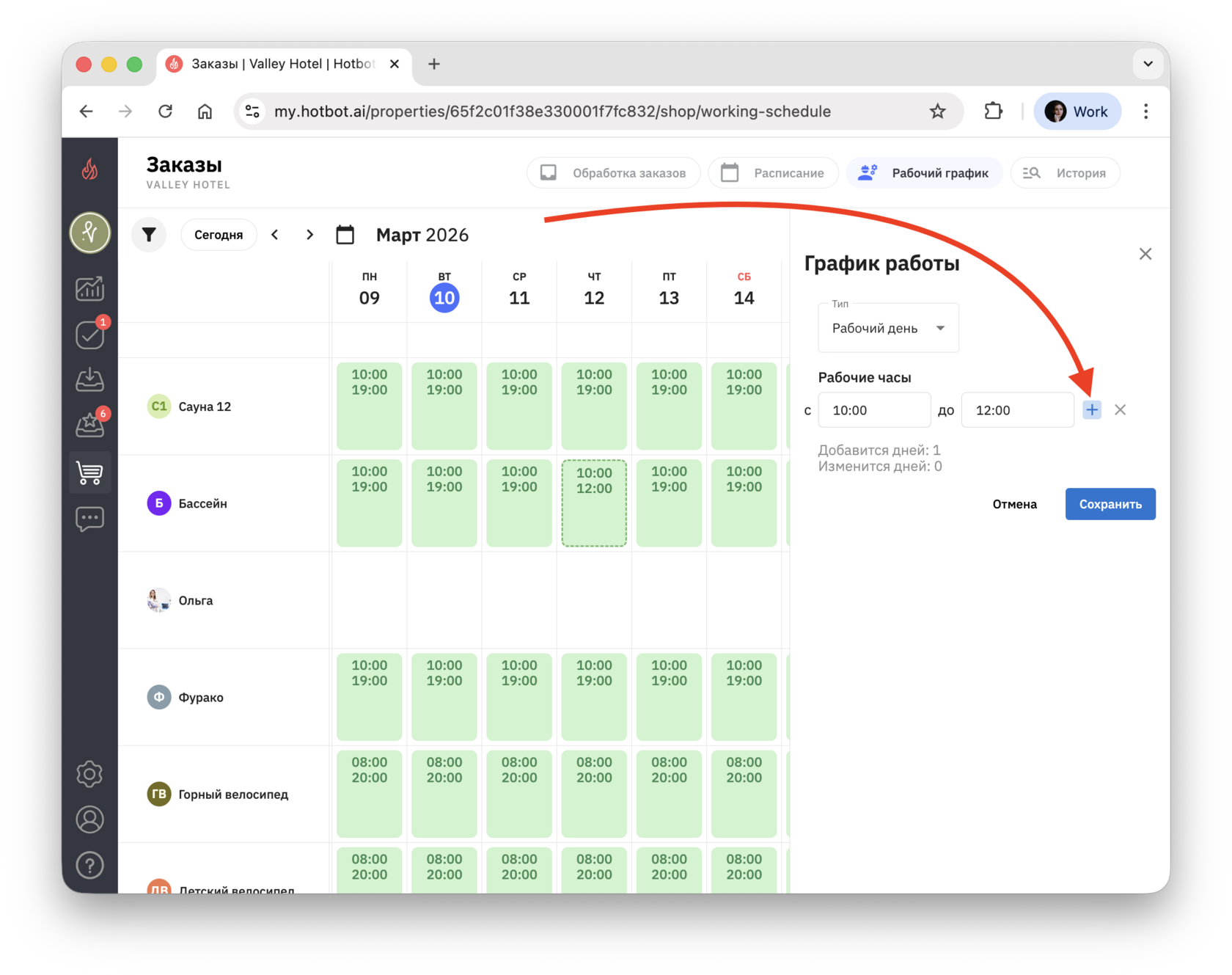Click the Hotbot flame logo in sidebar
1232x975 pixels.
(x=89, y=169)
